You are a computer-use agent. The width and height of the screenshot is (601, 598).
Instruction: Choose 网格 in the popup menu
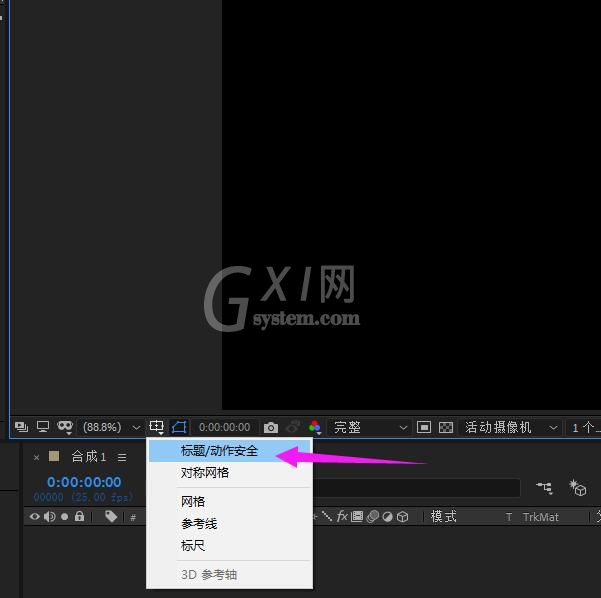229,502
